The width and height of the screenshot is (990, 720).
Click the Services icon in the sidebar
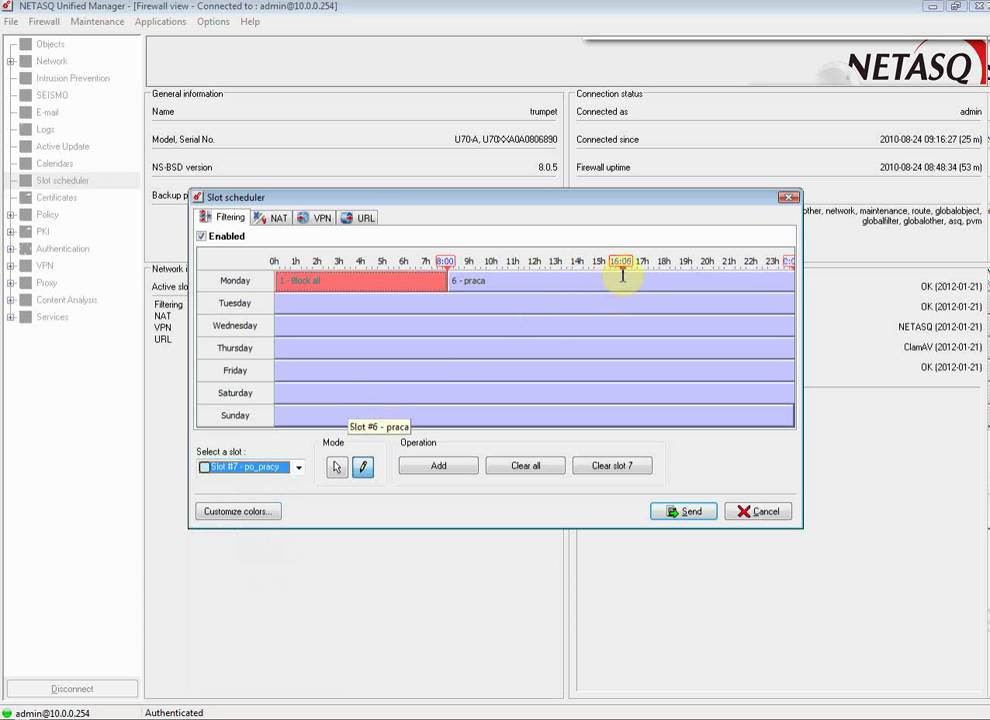point(25,317)
